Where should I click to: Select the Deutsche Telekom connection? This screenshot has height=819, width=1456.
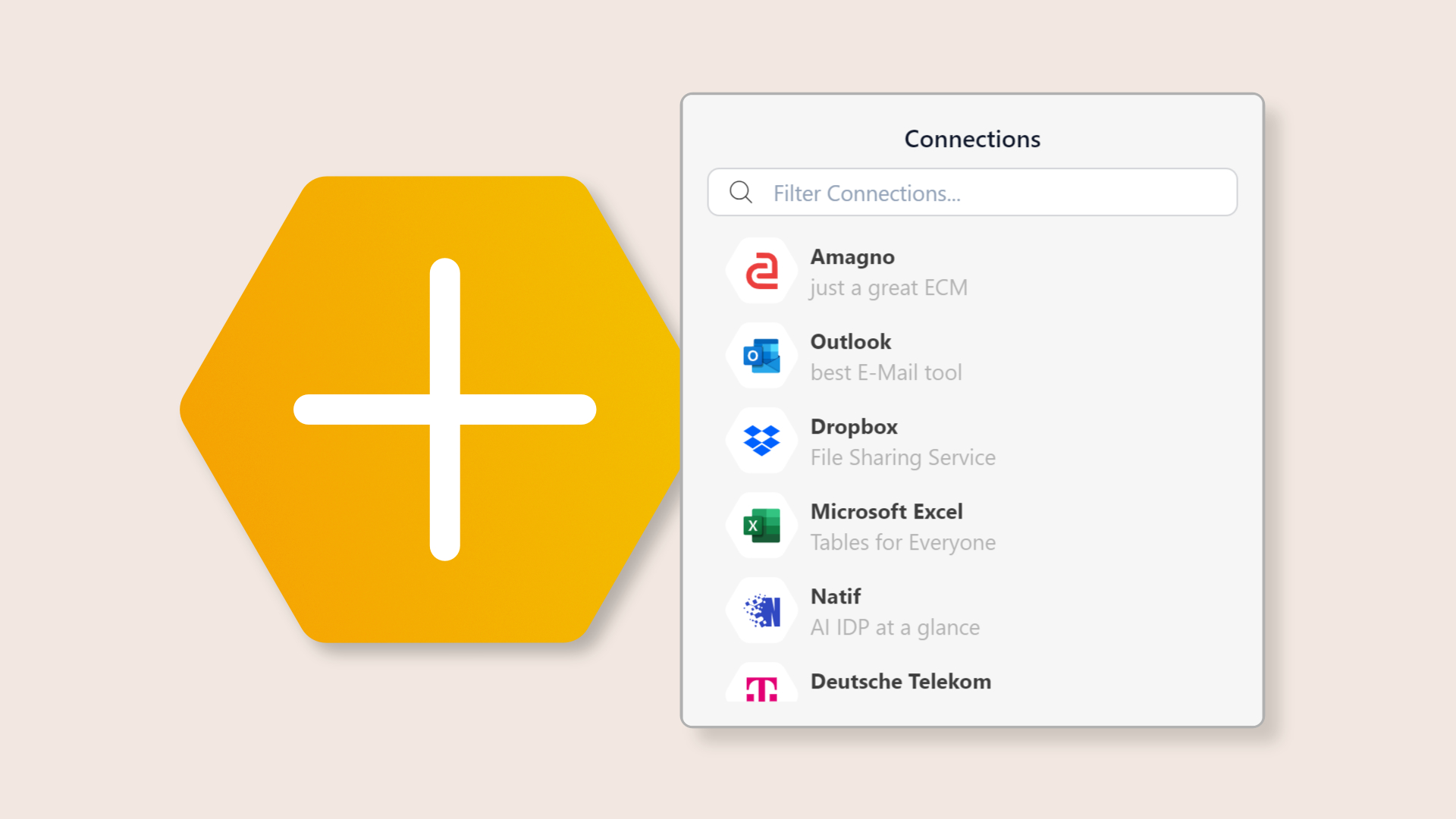[900, 682]
